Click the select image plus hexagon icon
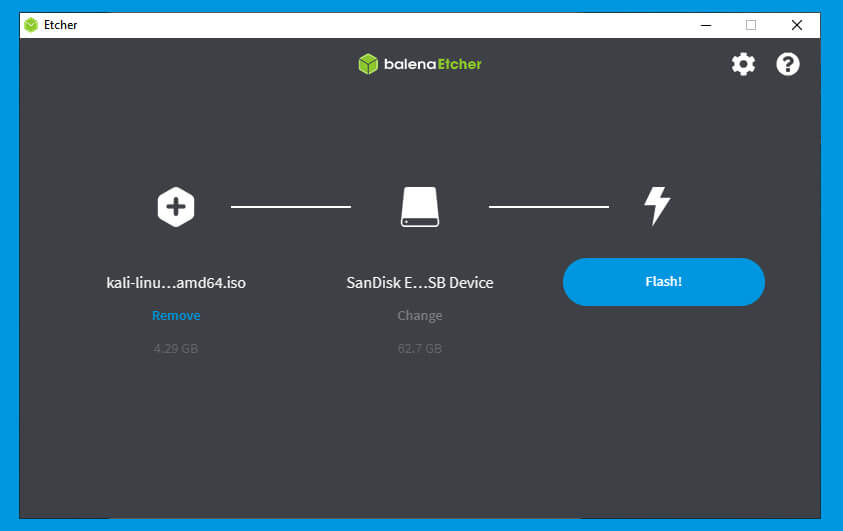843x531 pixels. tap(176, 207)
